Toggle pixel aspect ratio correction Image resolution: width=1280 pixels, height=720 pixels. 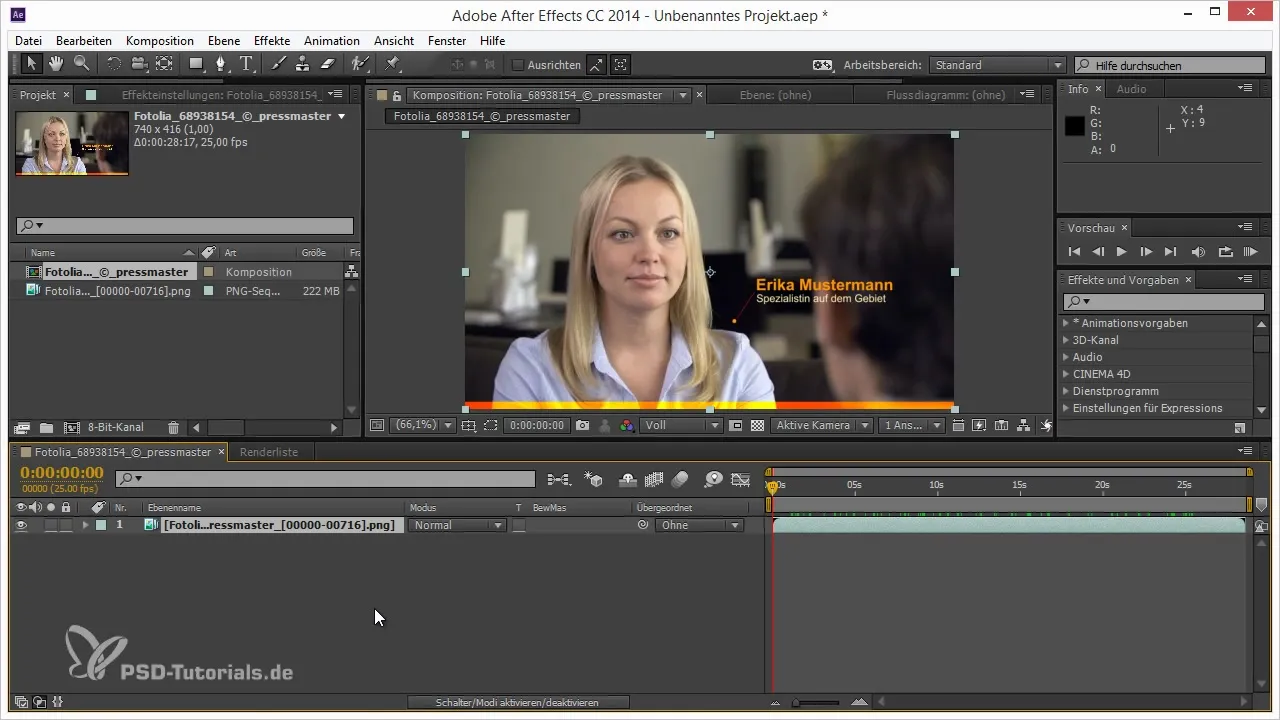(x=958, y=425)
